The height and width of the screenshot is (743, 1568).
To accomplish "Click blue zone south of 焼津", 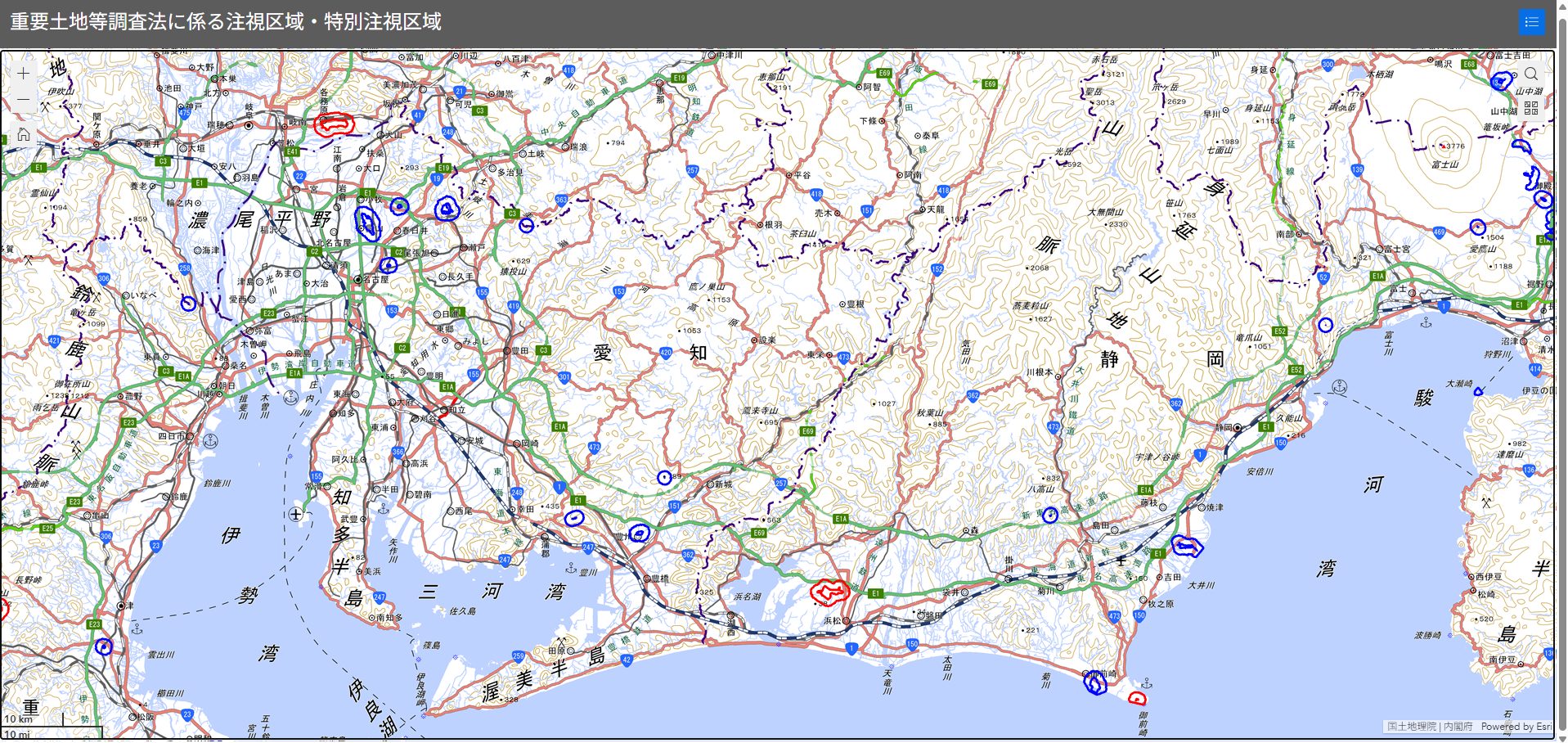I will point(1186,546).
